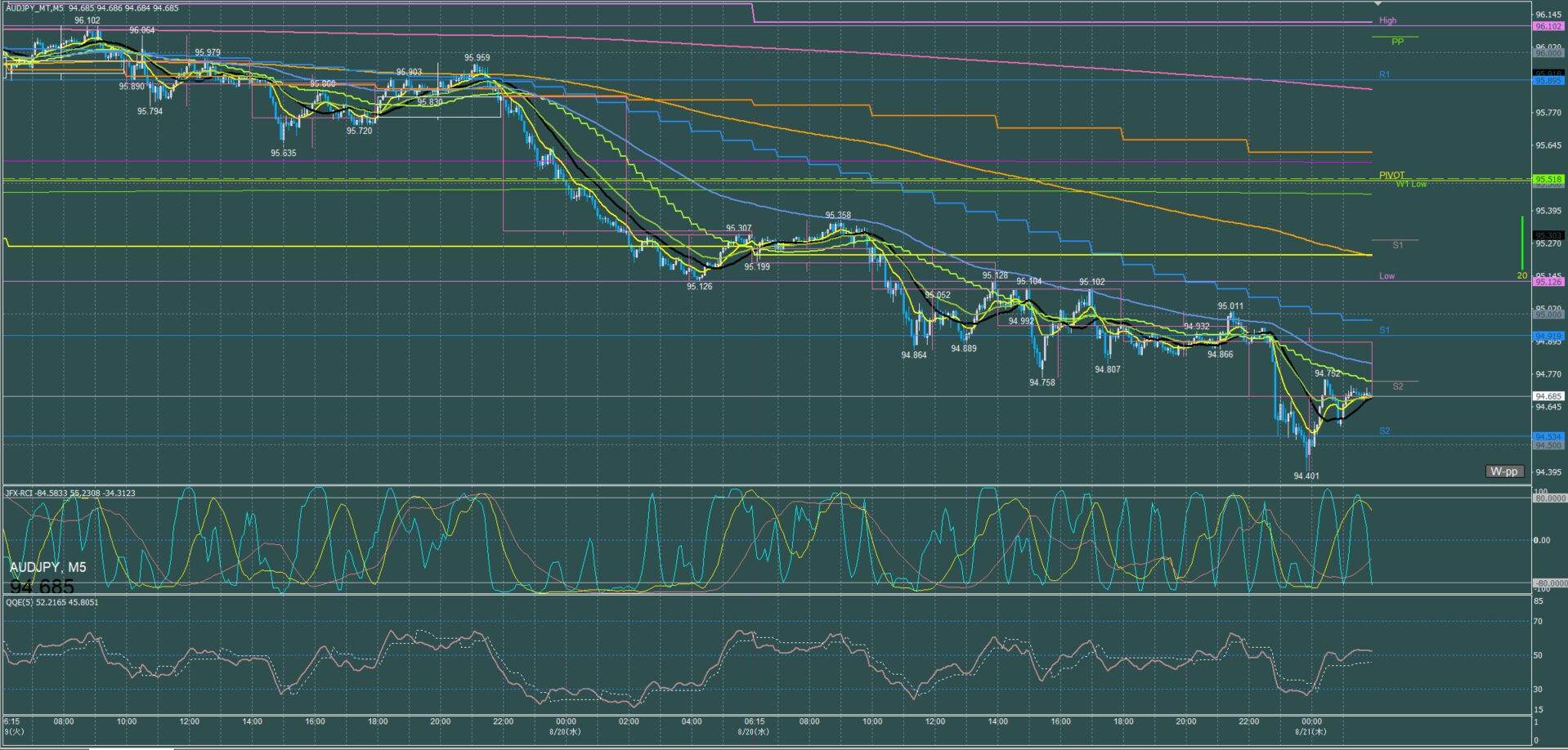
Task: Select the pink High line label
Action: [x=1387, y=20]
